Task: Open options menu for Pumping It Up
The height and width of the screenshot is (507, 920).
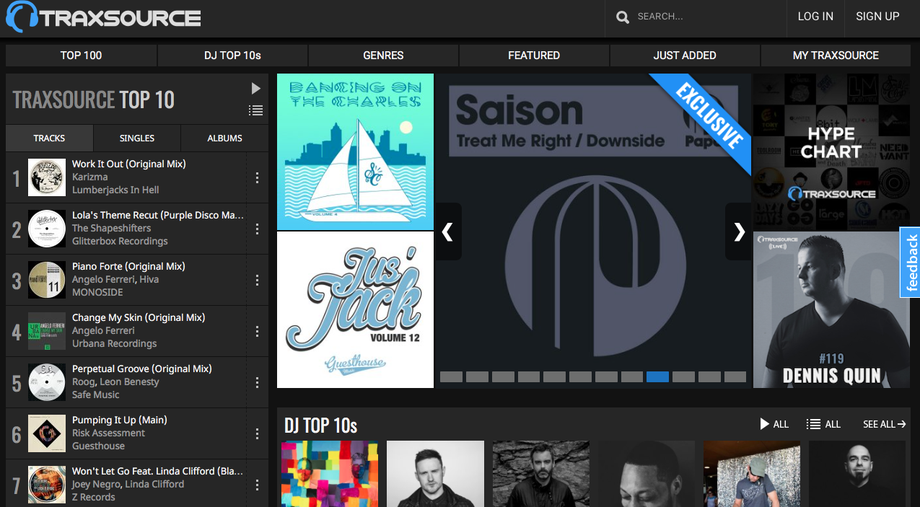Action: coord(257,434)
